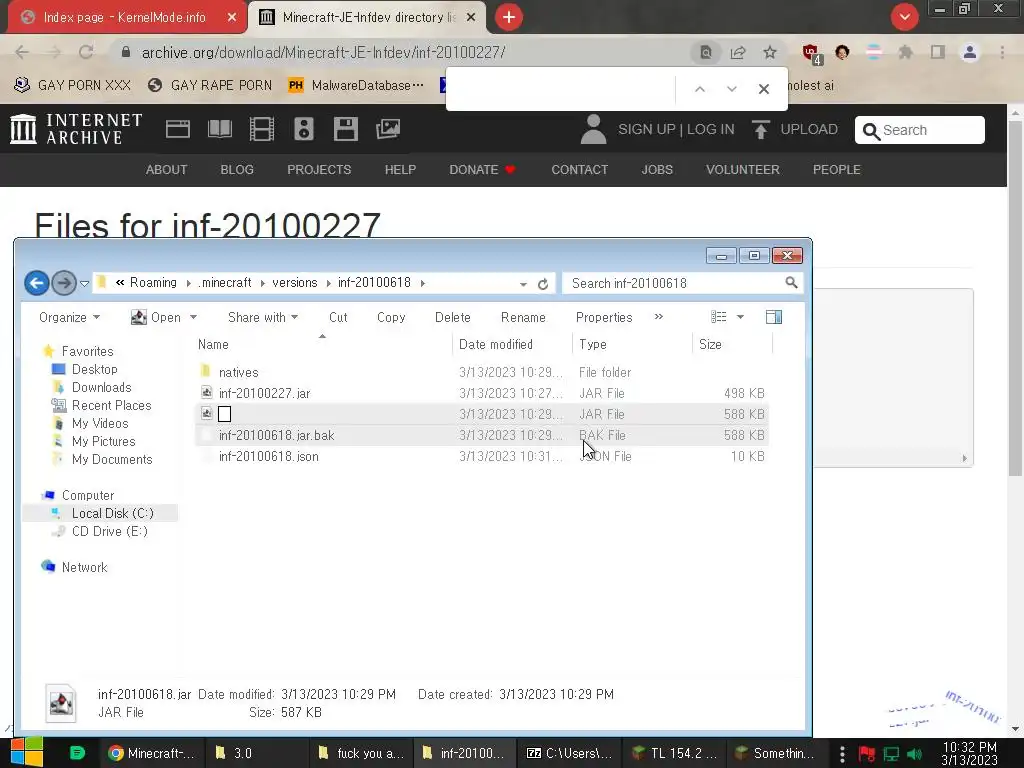This screenshot has width=1024, height=768.
Task: Click the user avatar icon beside Sign Up
Action: point(593,129)
